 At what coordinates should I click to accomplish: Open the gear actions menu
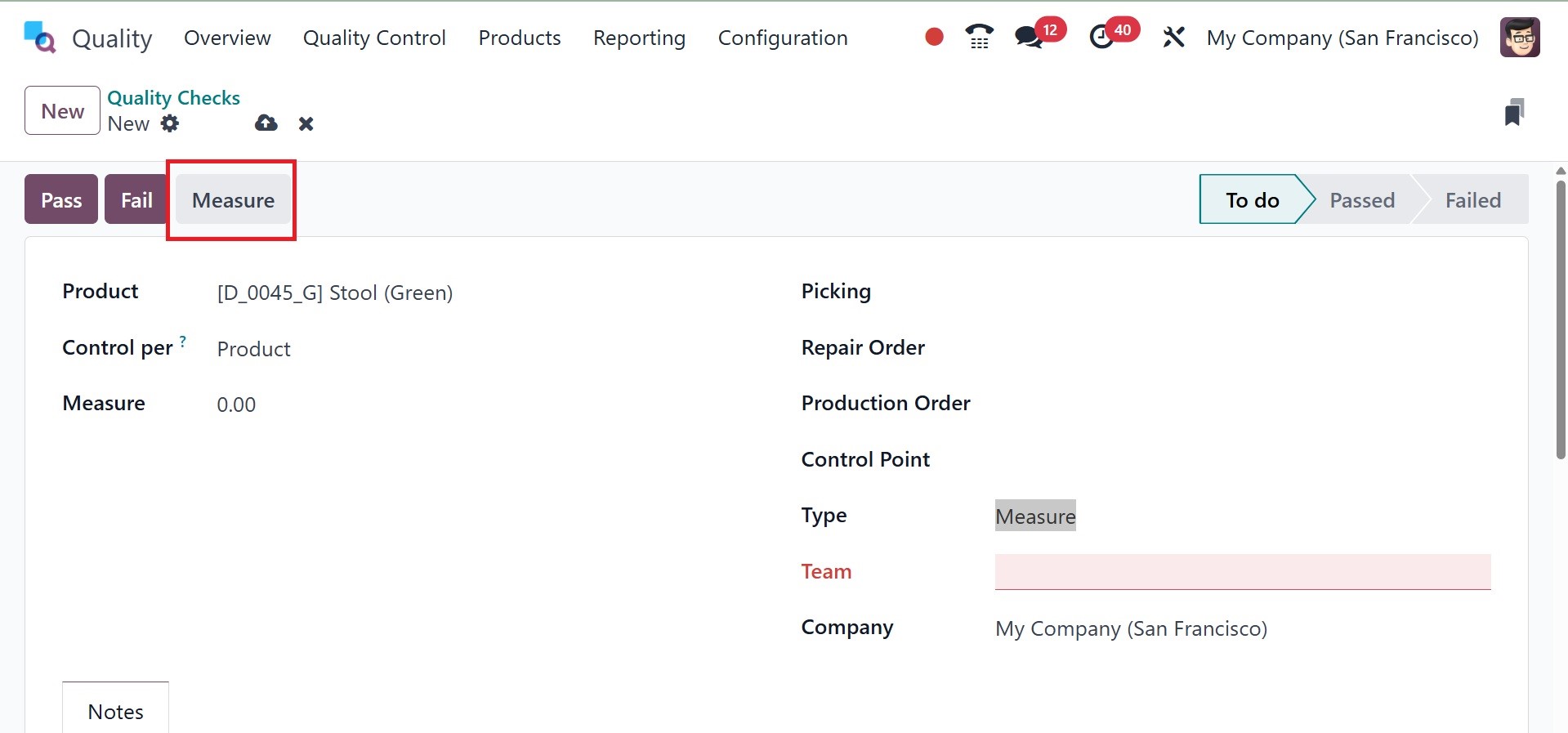[170, 123]
